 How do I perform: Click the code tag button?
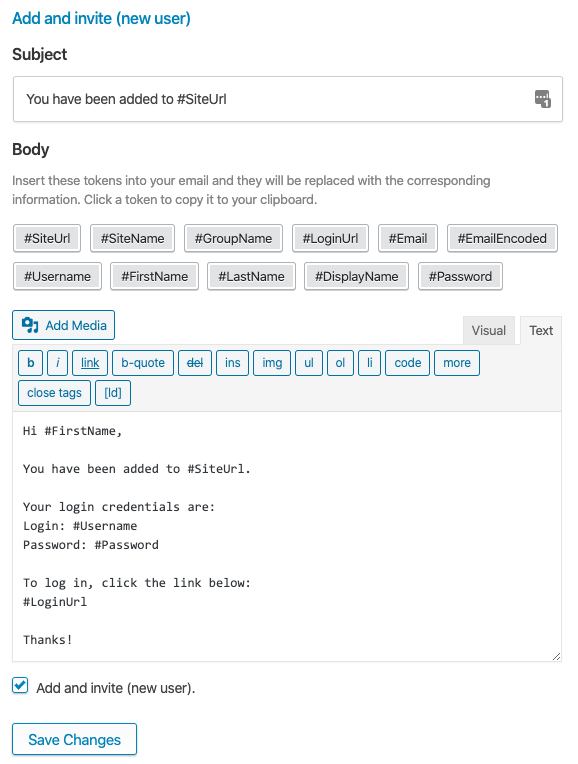coord(407,363)
